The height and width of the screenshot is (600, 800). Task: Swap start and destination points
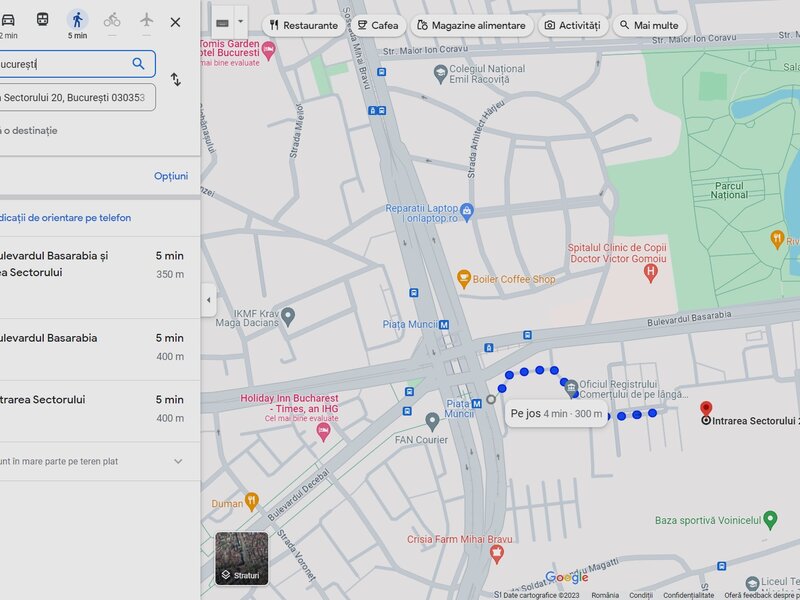(x=176, y=80)
